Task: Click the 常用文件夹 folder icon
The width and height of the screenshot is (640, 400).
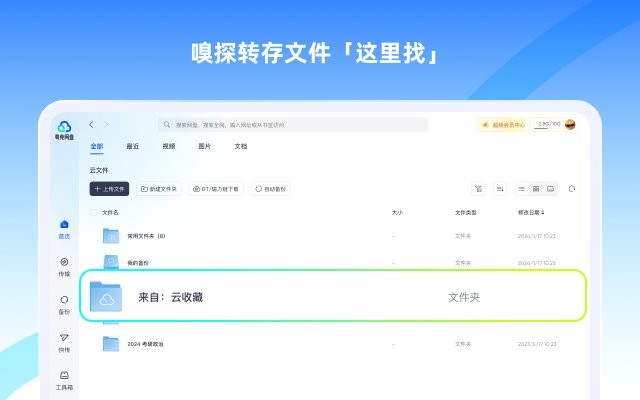Action: (111, 236)
